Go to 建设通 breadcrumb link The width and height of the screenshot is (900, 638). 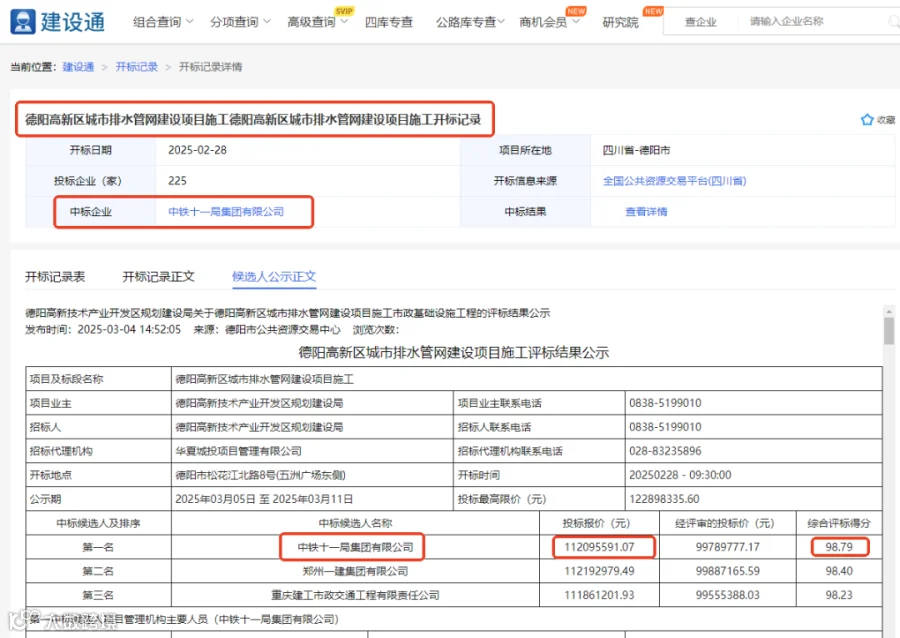point(78,67)
